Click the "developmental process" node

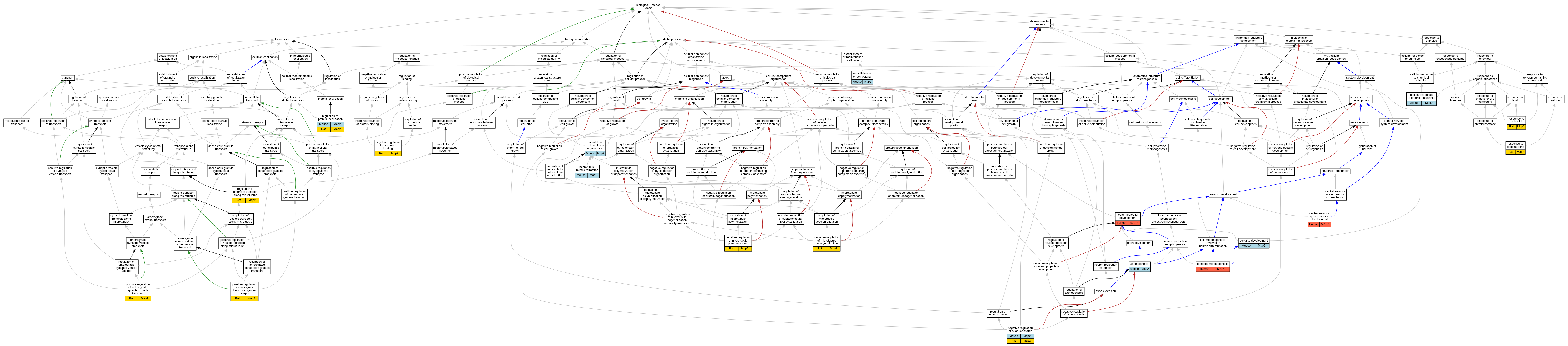pos(1040,23)
